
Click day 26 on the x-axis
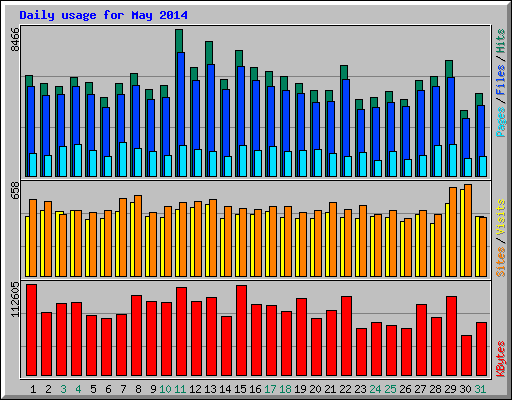pyautogui.click(x=405, y=389)
